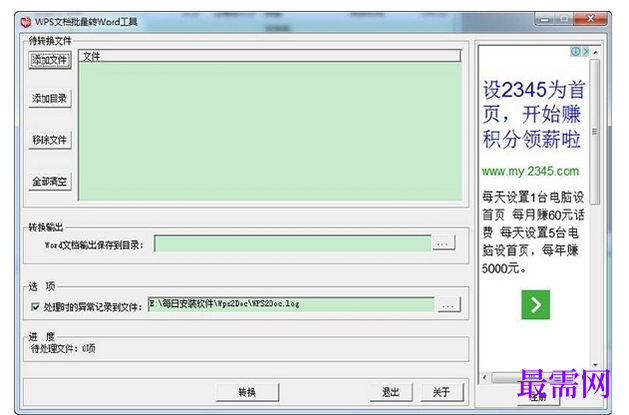Browse for the log file path
Screen dimensions: 629x415
click(x=448, y=305)
